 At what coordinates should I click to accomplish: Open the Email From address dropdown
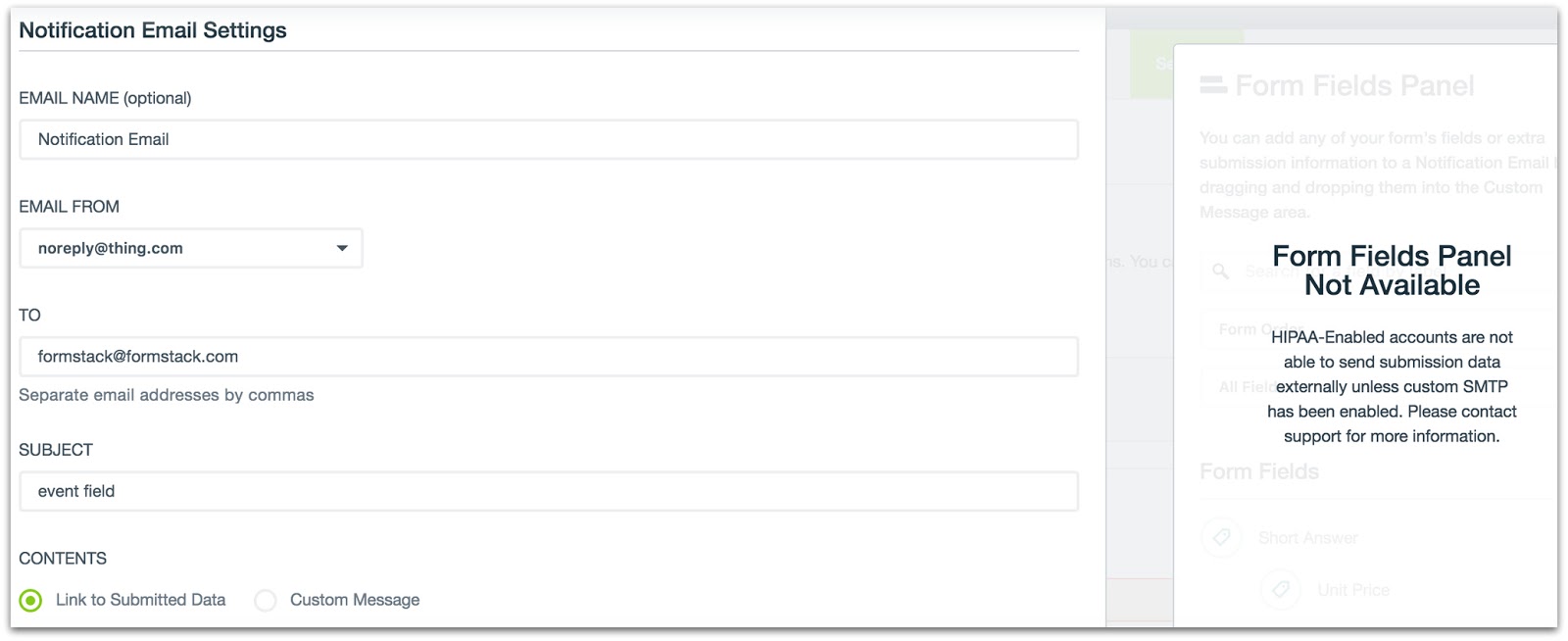pos(190,248)
